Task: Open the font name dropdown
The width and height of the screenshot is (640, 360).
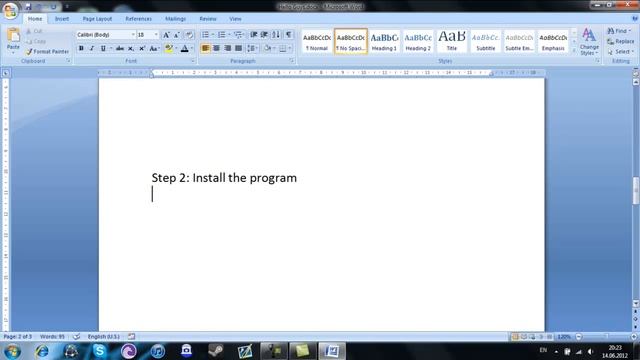Action: (133, 35)
